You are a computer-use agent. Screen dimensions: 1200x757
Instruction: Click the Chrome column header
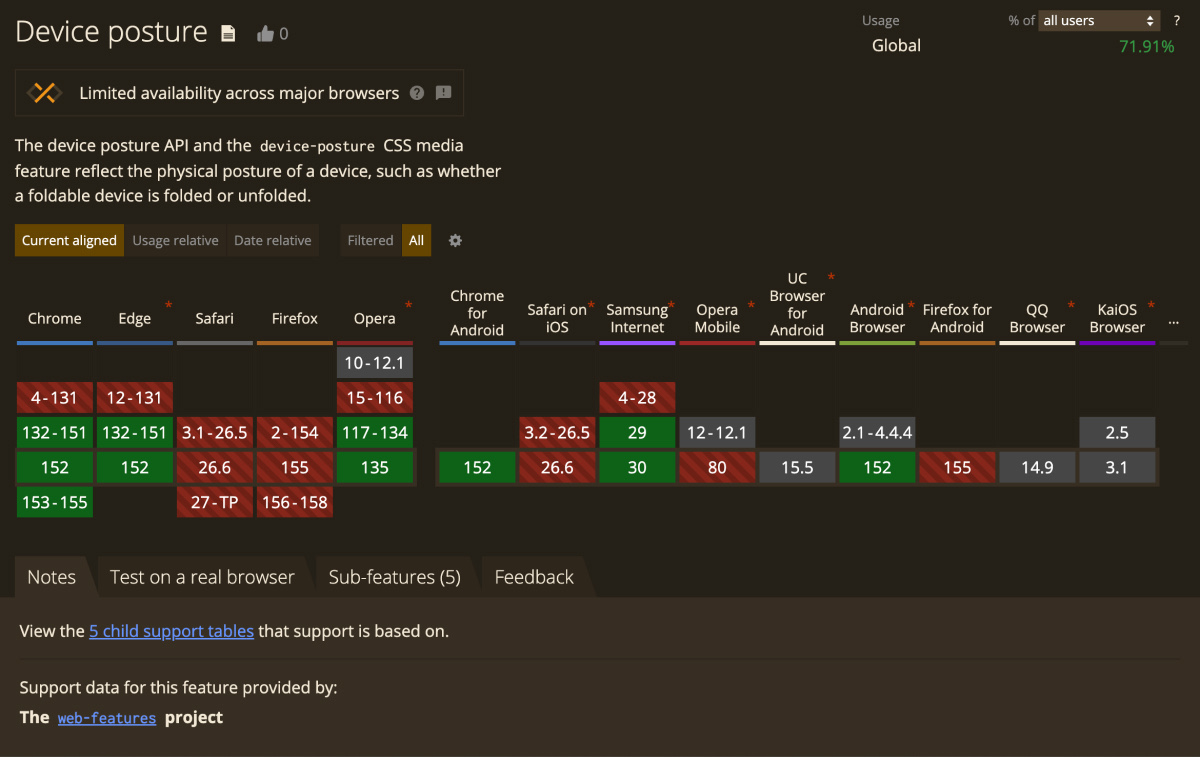click(55, 319)
